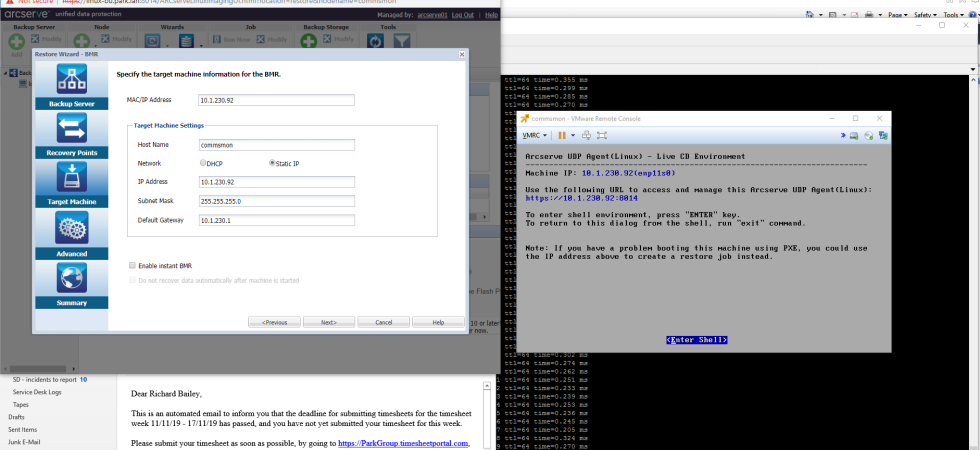Viewport: 980px width, 450px height.
Task: Click the Refresh tool icon
Action: click(x=376, y=41)
